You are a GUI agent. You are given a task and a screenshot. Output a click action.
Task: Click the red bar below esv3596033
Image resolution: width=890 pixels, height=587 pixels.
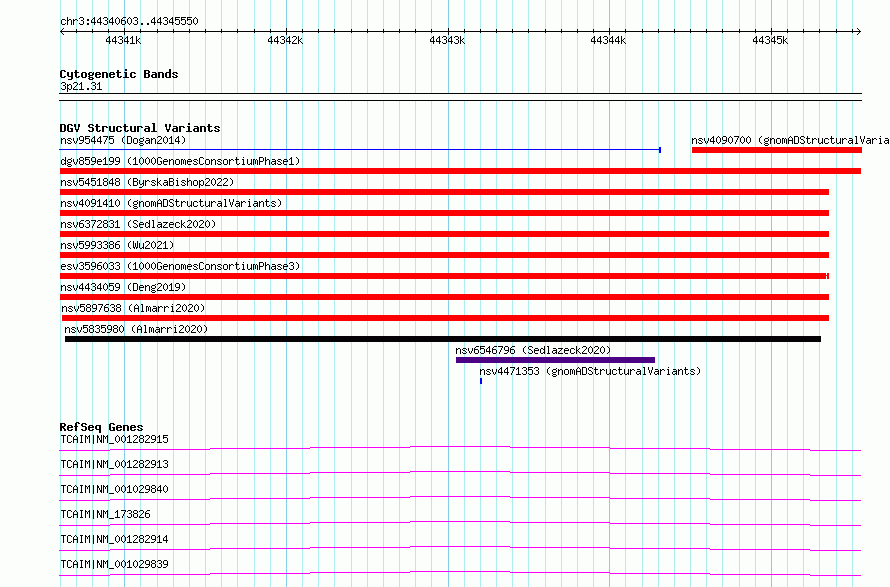(x=444, y=276)
